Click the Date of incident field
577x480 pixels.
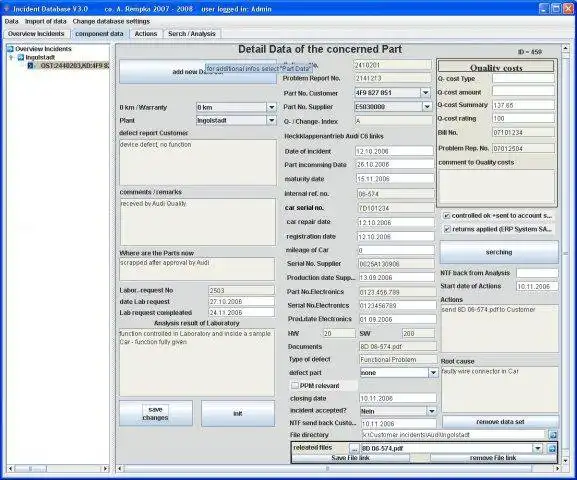tap(394, 151)
